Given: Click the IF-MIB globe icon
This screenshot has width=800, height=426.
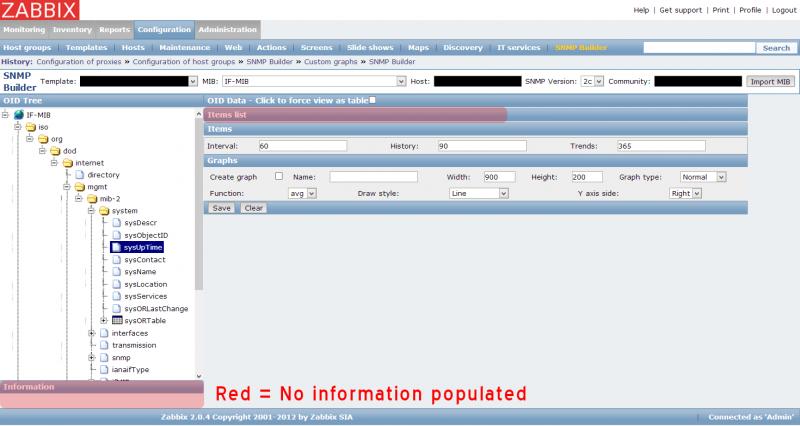Looking at the screenshot, I should [x=19, y=115].
